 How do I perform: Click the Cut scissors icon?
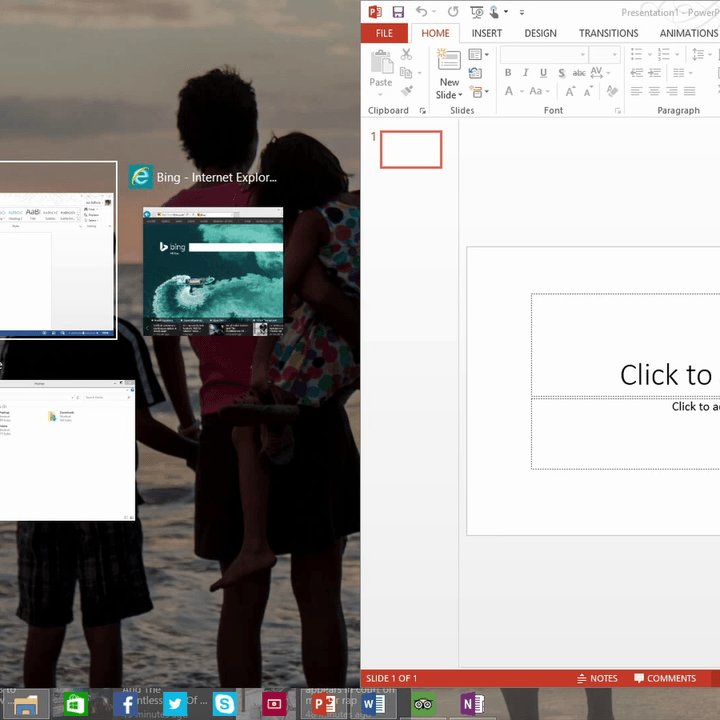click(x=406, y=55)
